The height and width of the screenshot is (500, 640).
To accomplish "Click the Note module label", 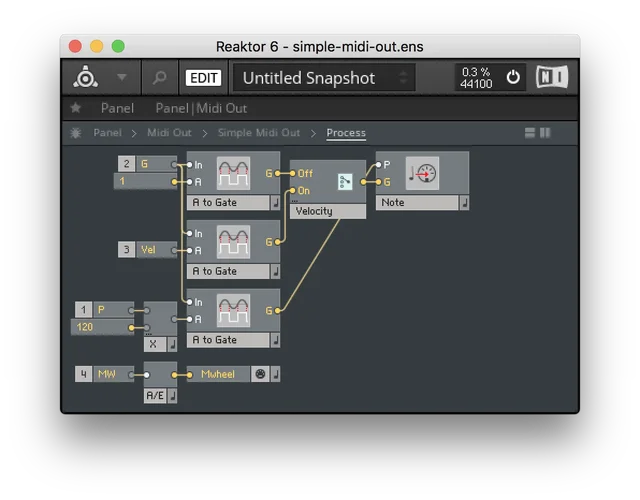I will (417, 202).
